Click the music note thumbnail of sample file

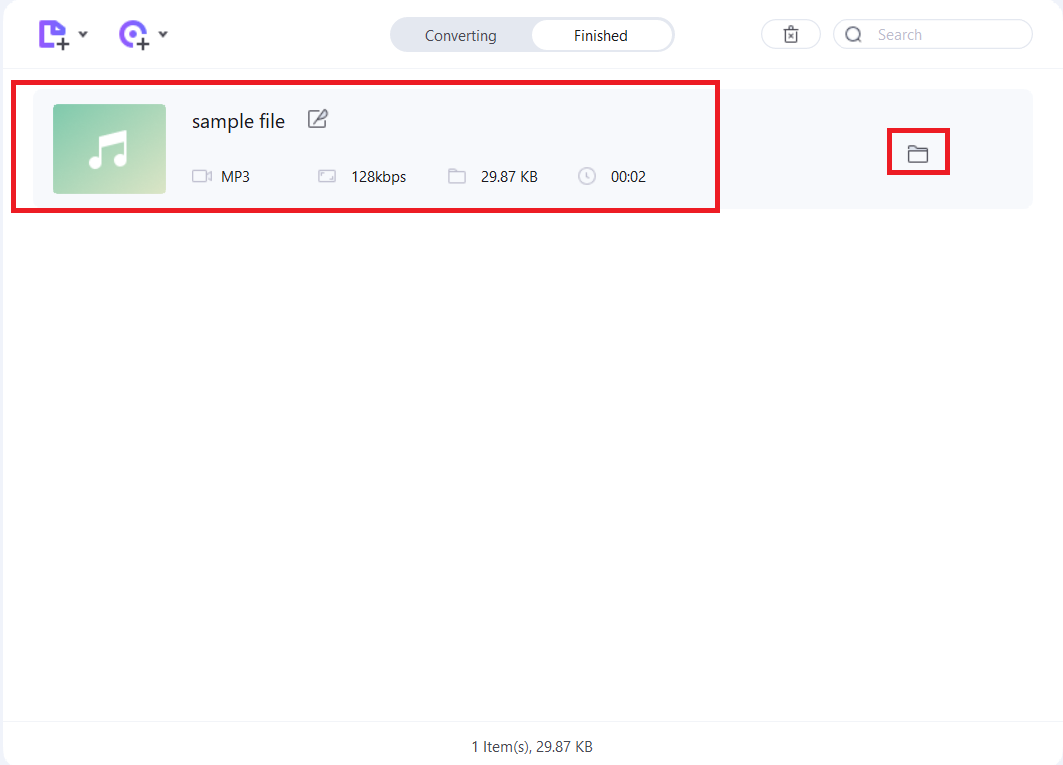point(109,148)
